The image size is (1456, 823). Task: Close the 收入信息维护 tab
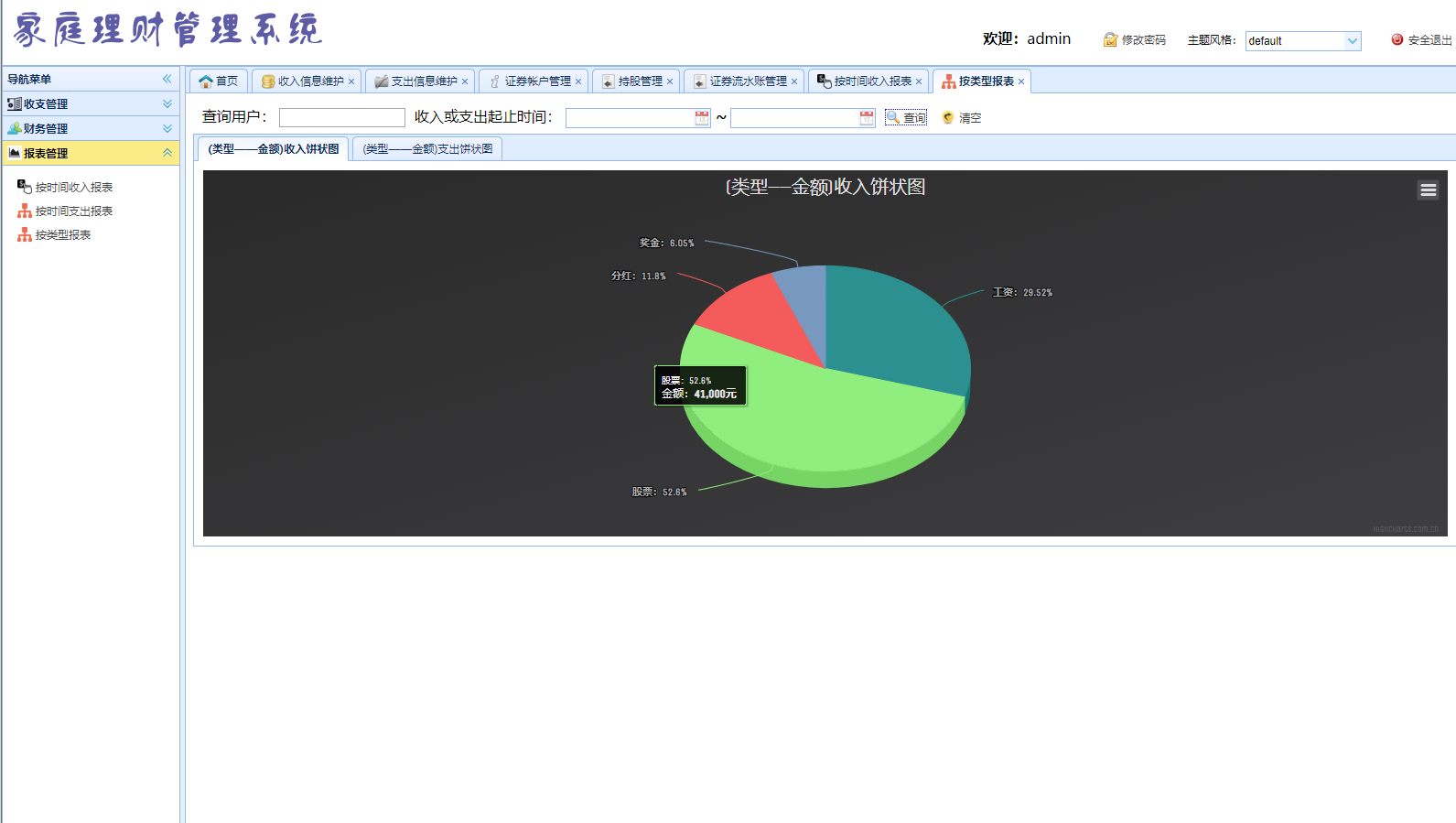[x=351, y=81]
